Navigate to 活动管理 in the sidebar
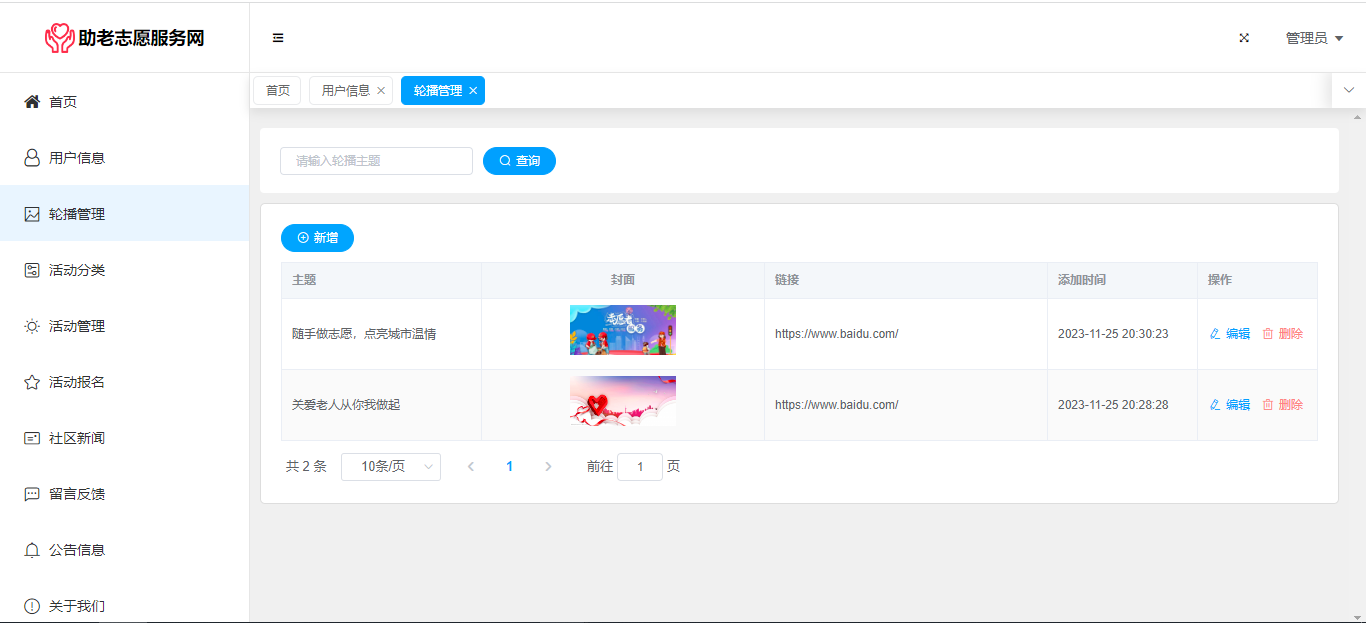 click(x=76, y=326)
